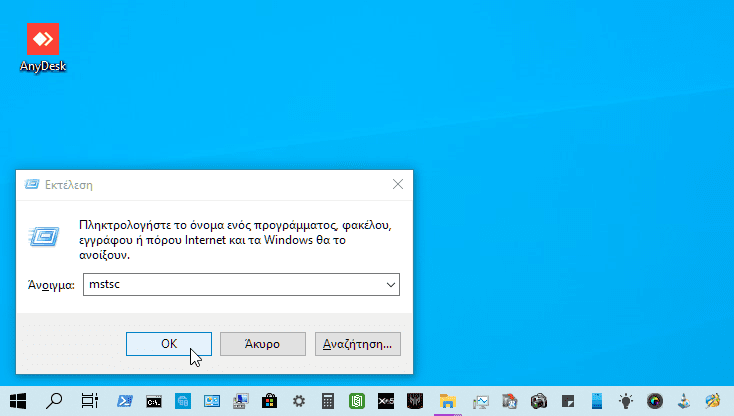
Task: Click the Run icon in the dialog title bar
Action: 32,184
